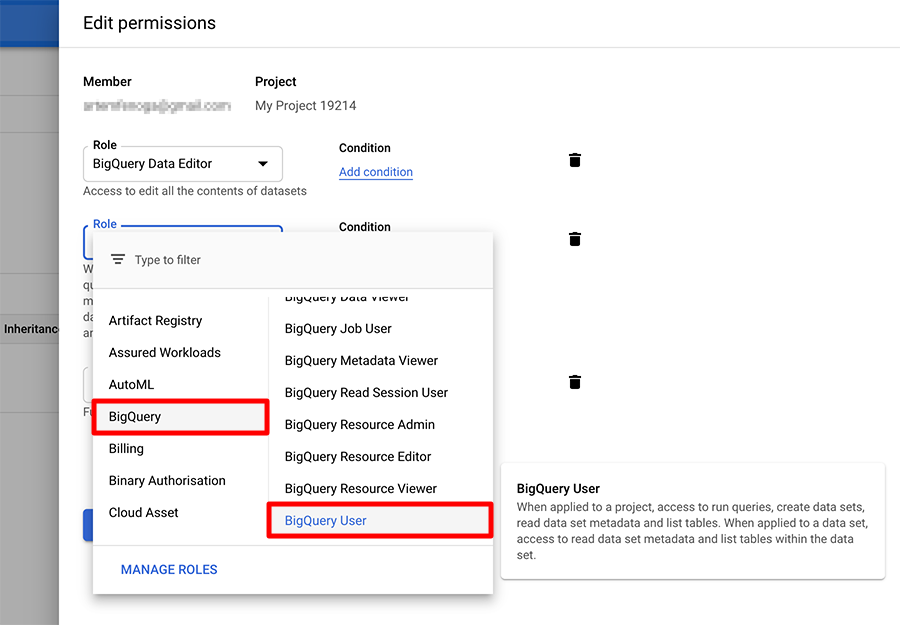Image resolution: width=900 pixels, height=625 pixels.
Task: Click the trash icon beside the second Role field
Action: click(x=575, y=239)
